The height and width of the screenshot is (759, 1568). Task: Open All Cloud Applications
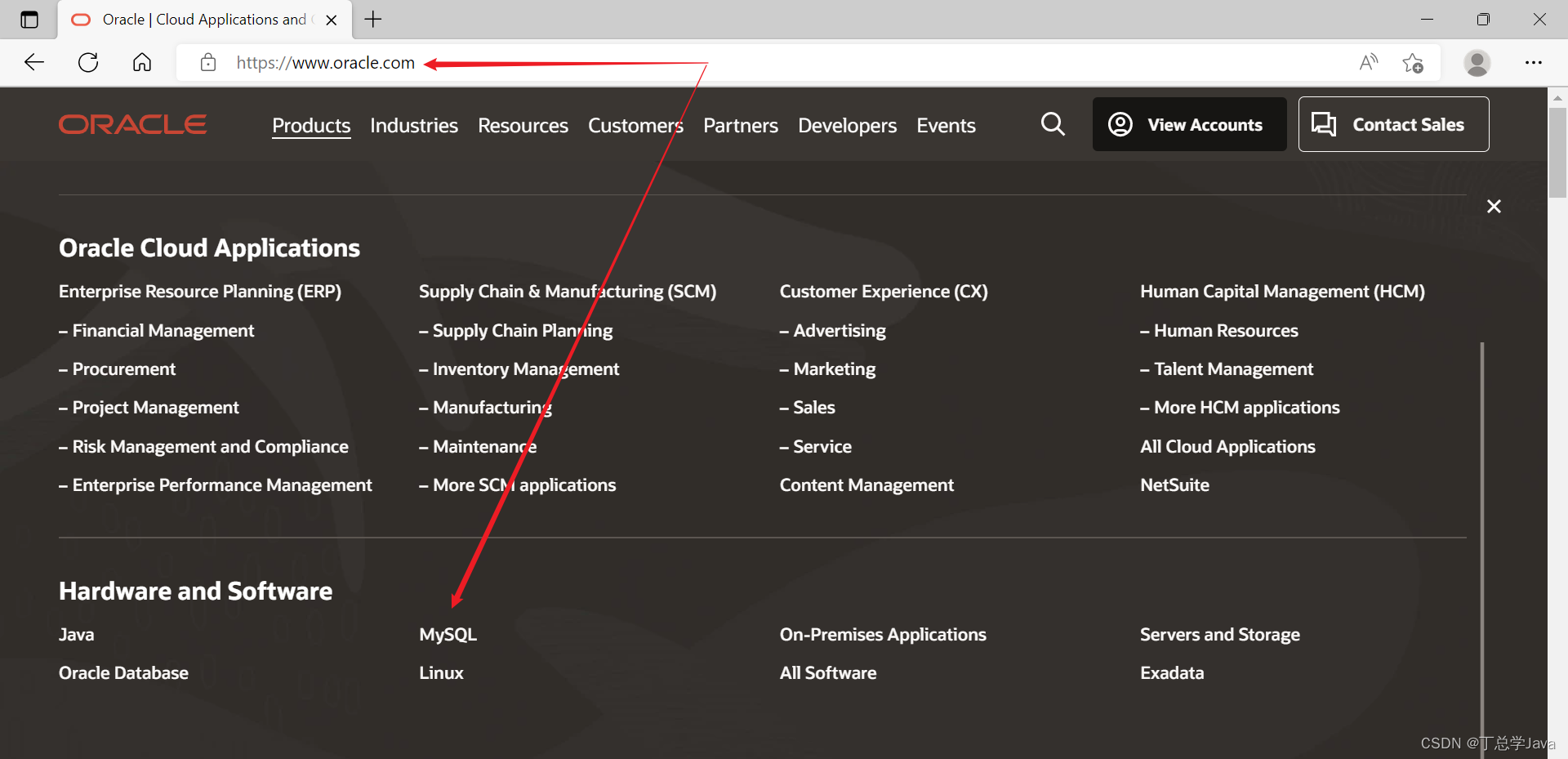coord(1227,447)
